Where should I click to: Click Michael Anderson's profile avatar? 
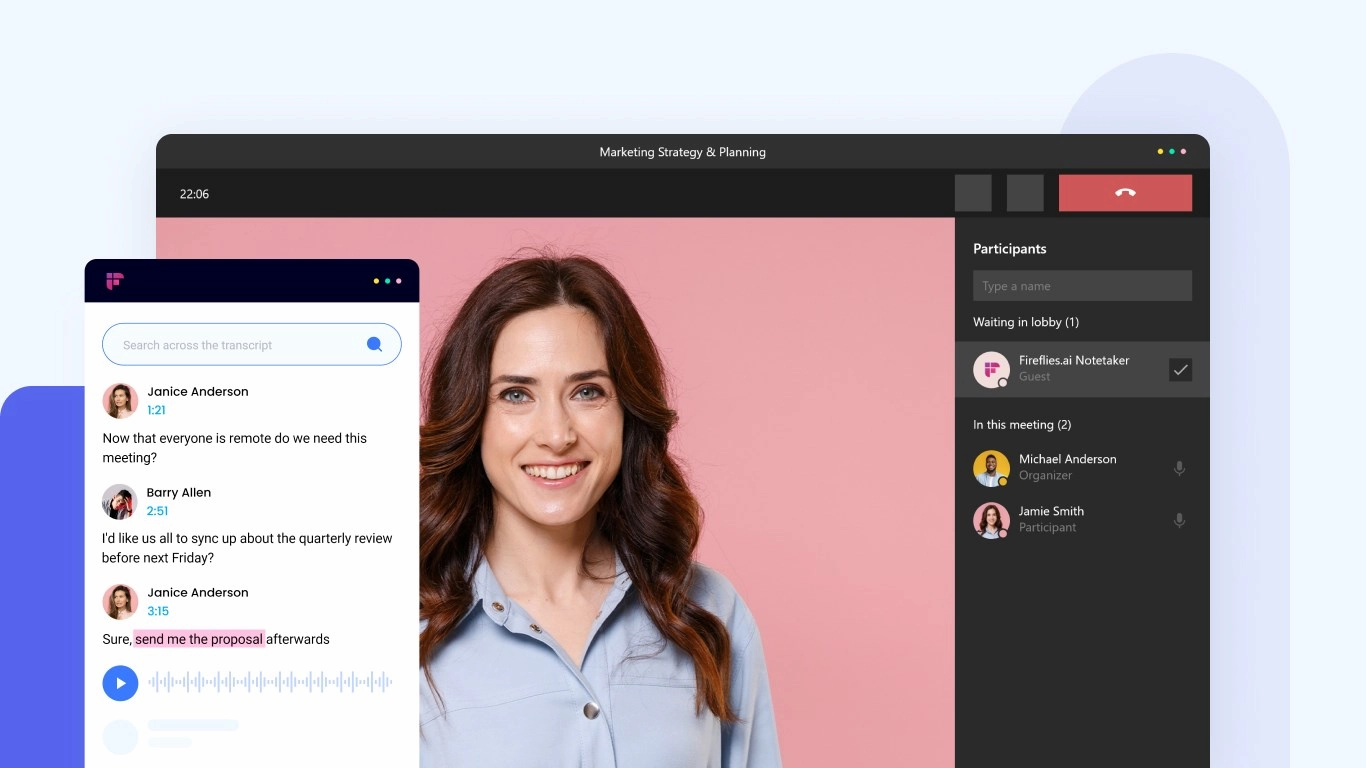coord(991,468)
